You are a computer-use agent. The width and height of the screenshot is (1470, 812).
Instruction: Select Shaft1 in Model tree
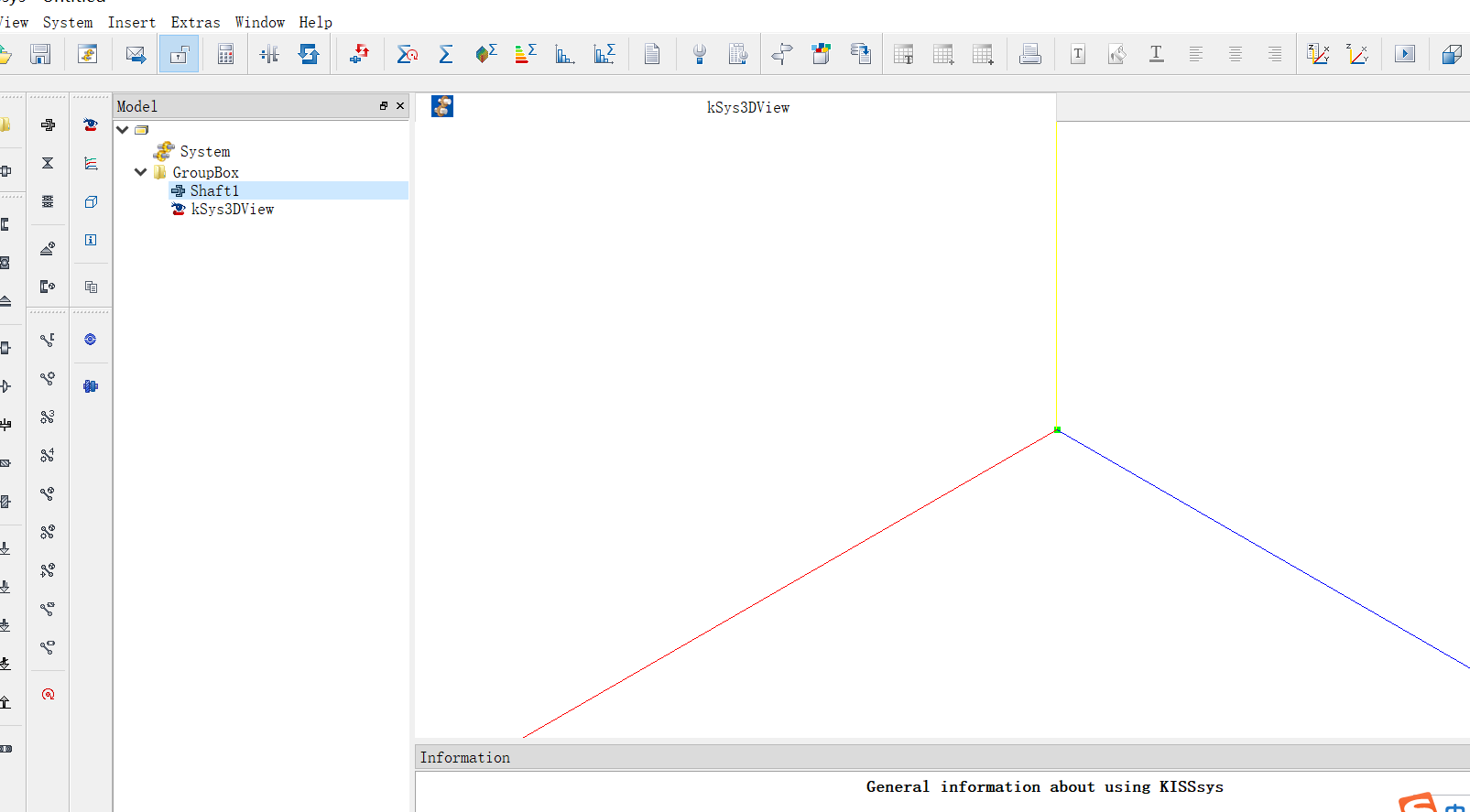click(x=214, y=190)
